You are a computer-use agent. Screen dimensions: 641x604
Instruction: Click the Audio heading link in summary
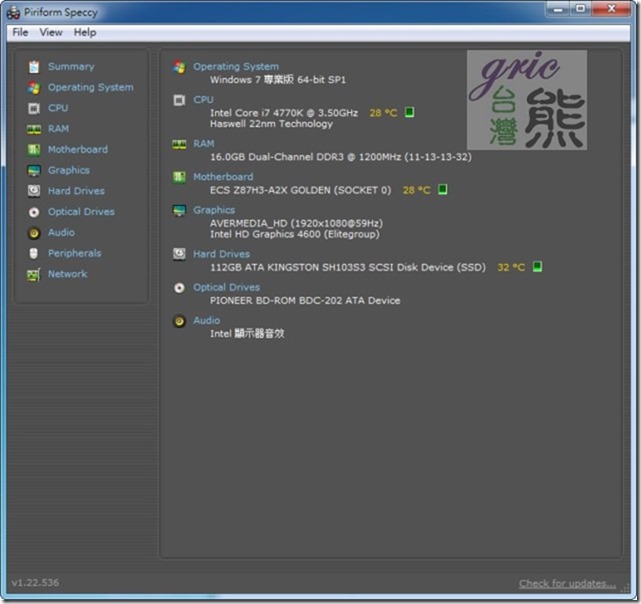206,320
